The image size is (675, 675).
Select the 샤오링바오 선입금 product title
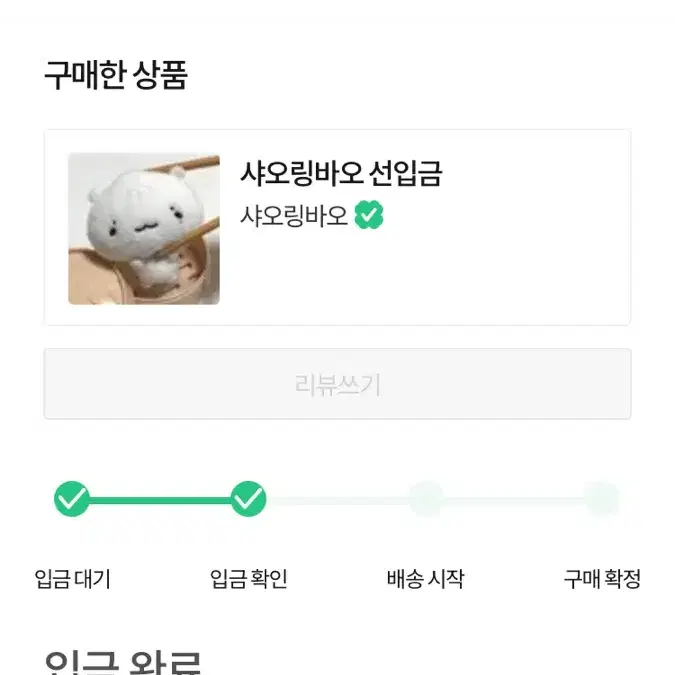point(341,173)
